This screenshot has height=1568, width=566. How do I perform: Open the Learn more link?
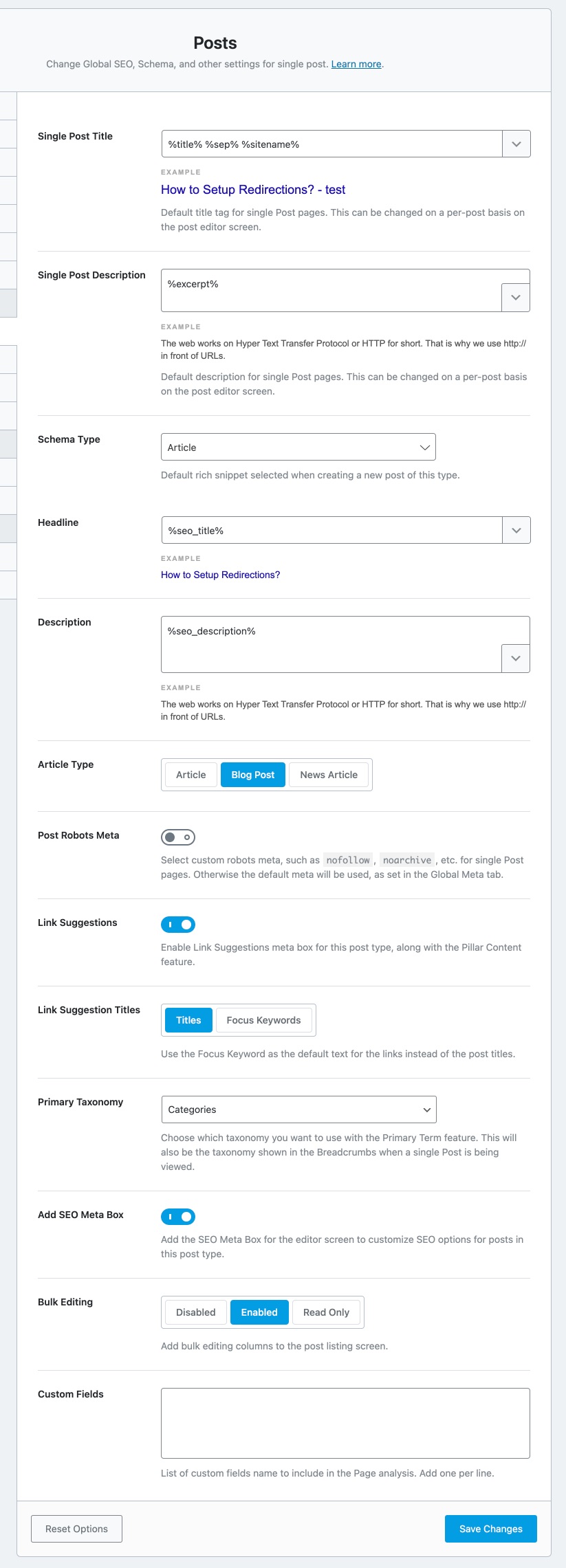point(356,64)
